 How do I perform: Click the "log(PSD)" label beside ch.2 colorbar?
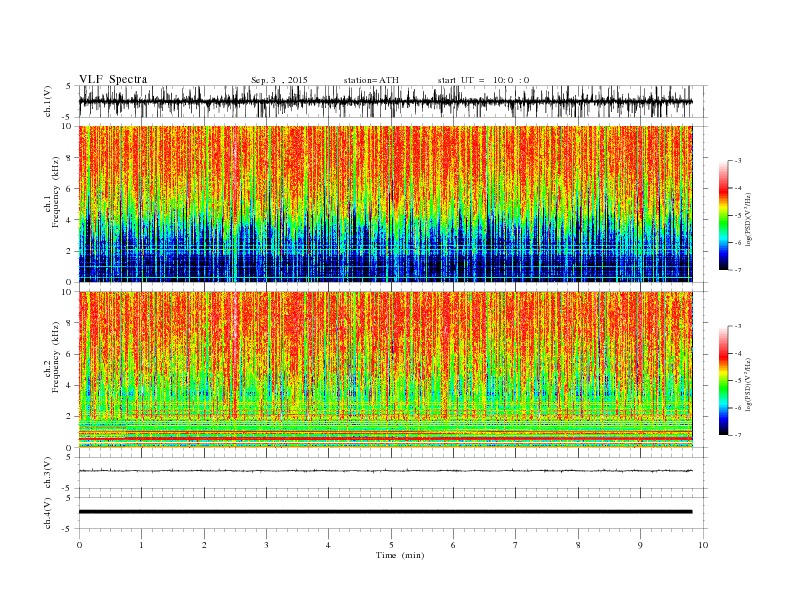(x=748, y=384)
